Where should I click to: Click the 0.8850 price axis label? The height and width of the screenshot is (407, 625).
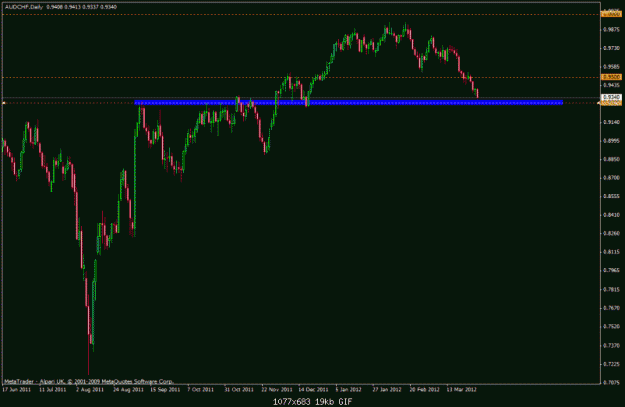pos(612,159)
